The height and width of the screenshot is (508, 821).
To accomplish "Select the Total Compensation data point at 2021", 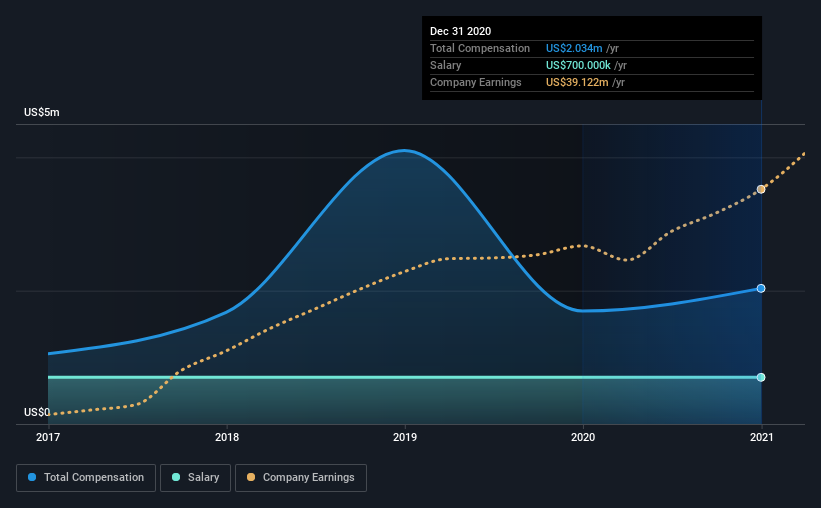I will (761, 289).
